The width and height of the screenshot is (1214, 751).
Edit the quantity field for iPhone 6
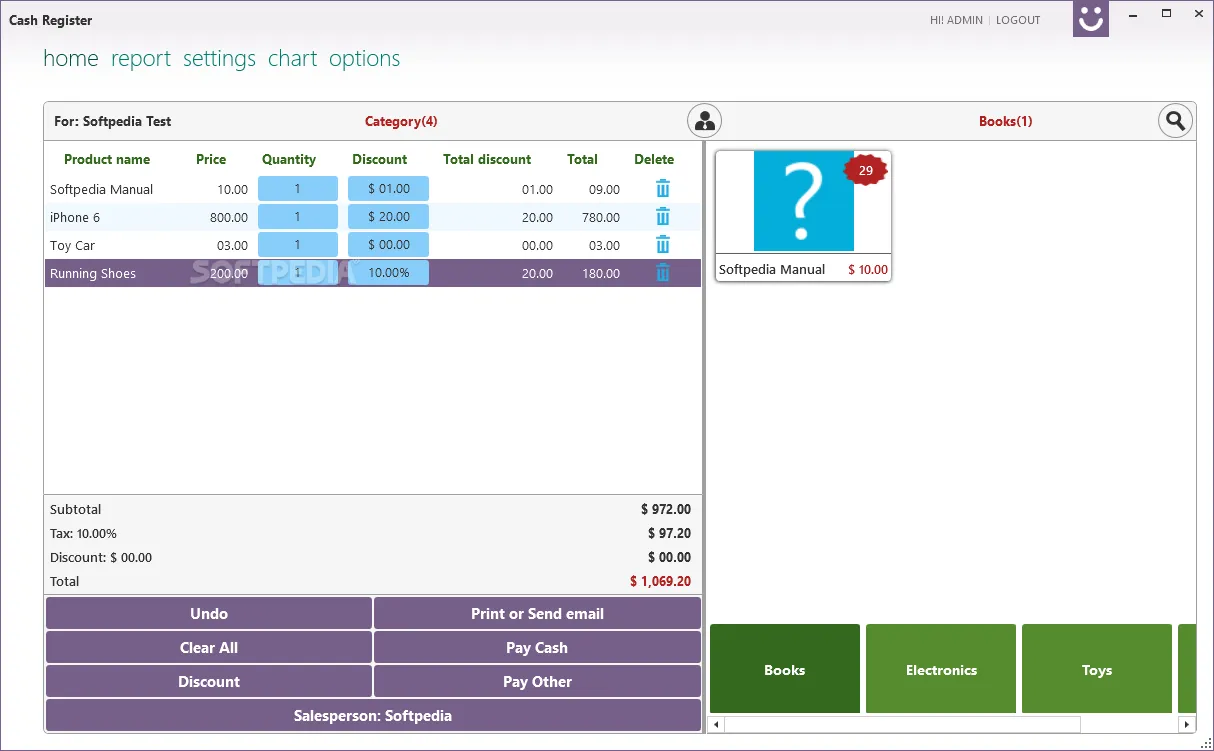pos(297,216)
